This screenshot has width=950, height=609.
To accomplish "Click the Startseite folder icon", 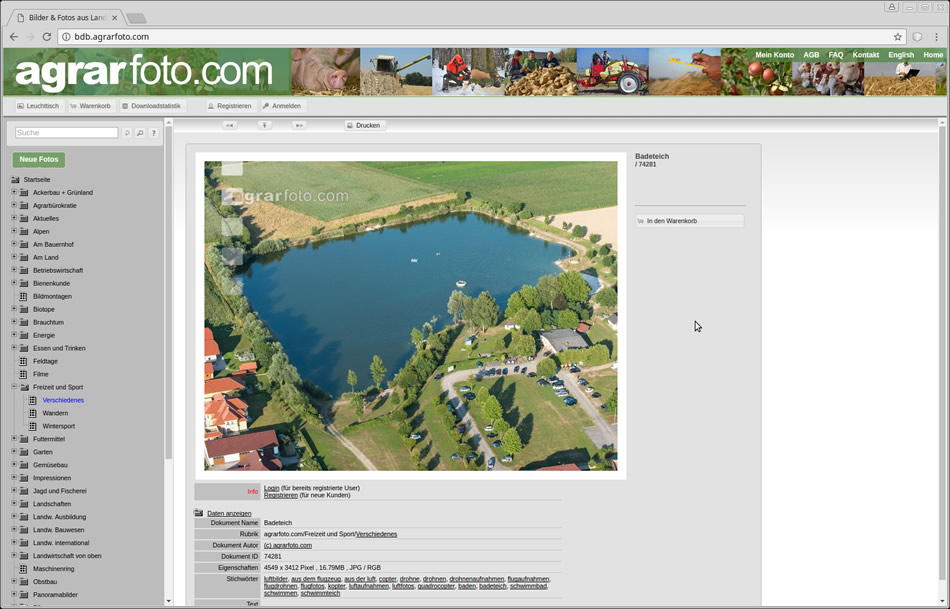I will 15,180.
